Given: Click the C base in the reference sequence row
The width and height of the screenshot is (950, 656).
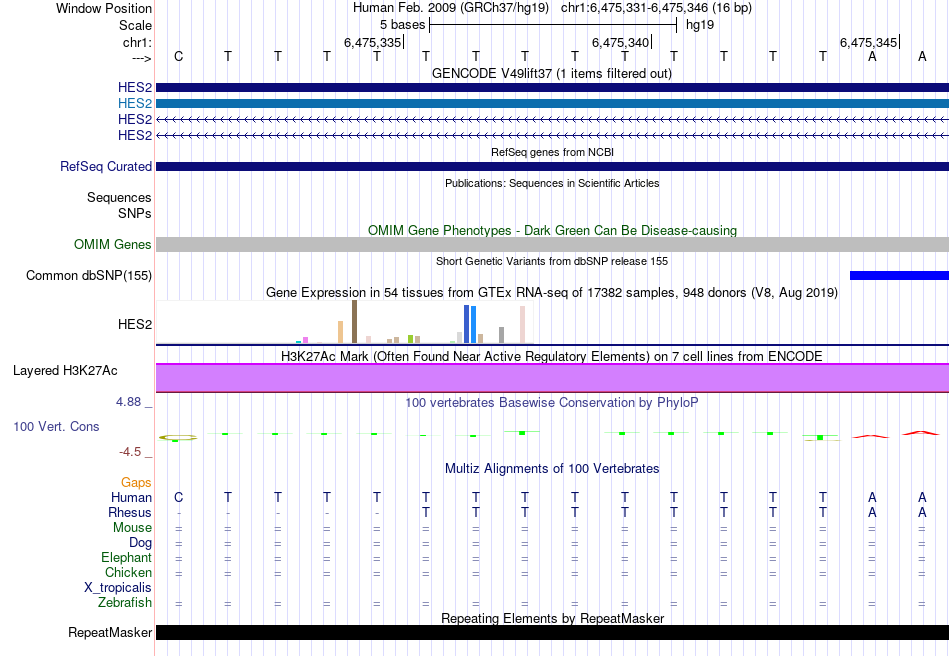Looking at the screenshot, I should [x=178, y=57].
